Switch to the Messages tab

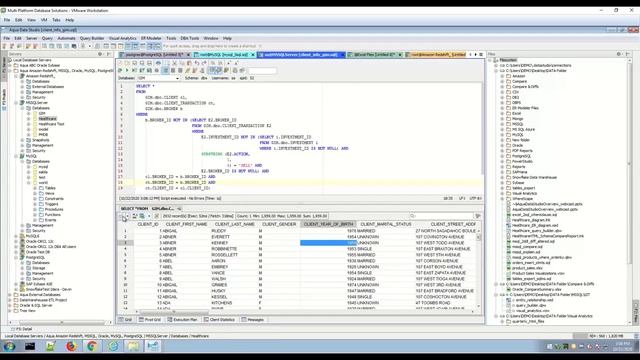point(253,320)
